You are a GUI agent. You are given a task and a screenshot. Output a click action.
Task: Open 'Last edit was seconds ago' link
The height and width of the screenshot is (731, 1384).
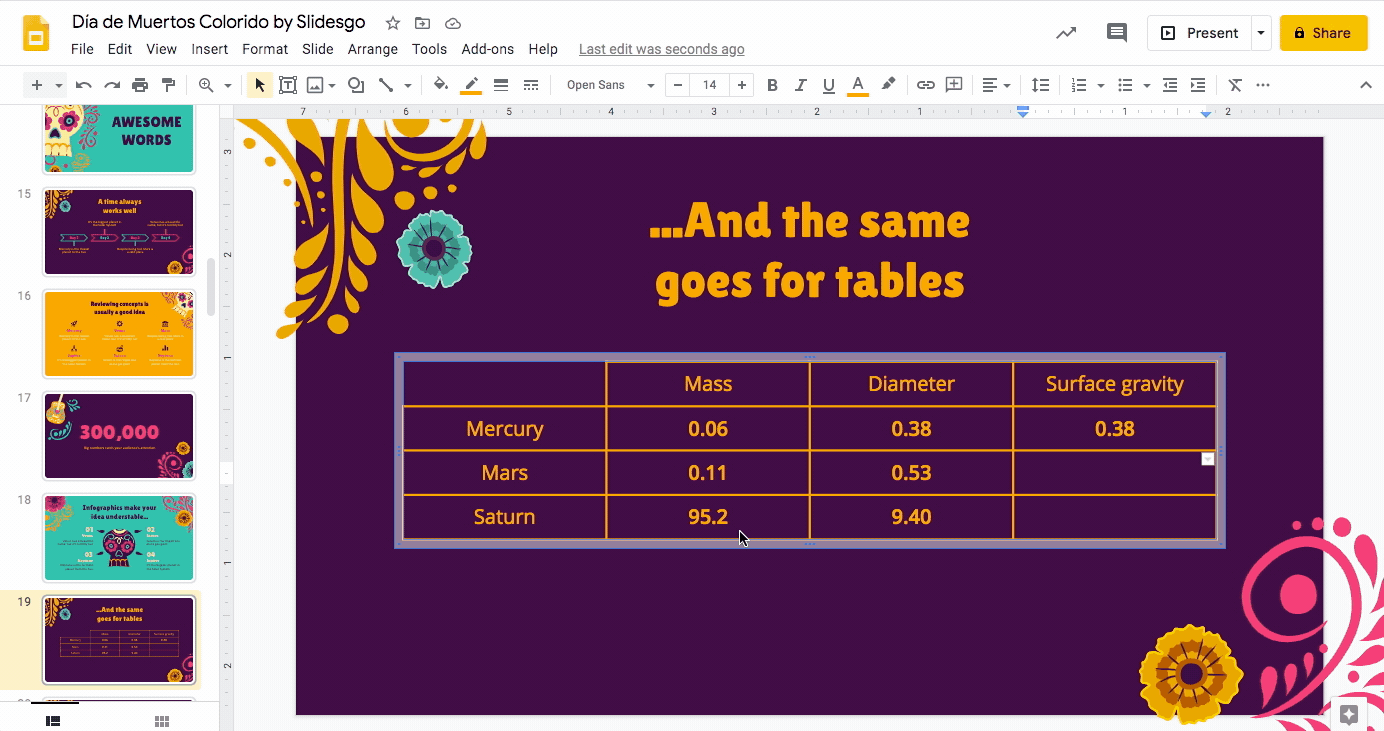(x=662, y=49)
